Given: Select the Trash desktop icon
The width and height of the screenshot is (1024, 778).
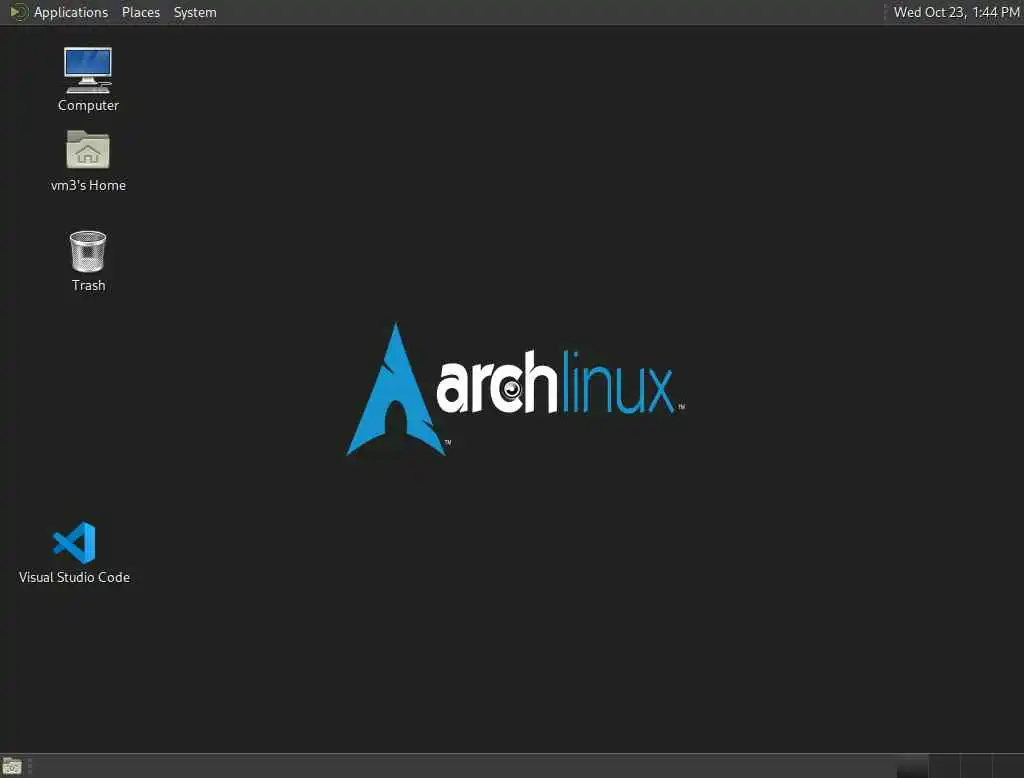Looking at the screenshot, I should [x=88, y=251].
